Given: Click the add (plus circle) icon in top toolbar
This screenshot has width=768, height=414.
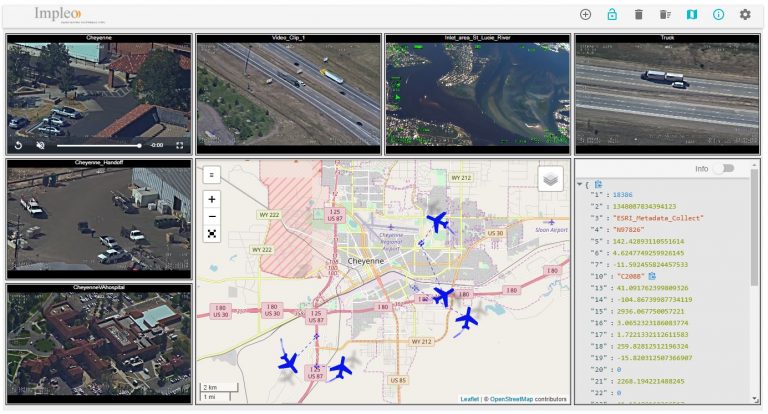Looking at the screenshot, I should (585, 14).
